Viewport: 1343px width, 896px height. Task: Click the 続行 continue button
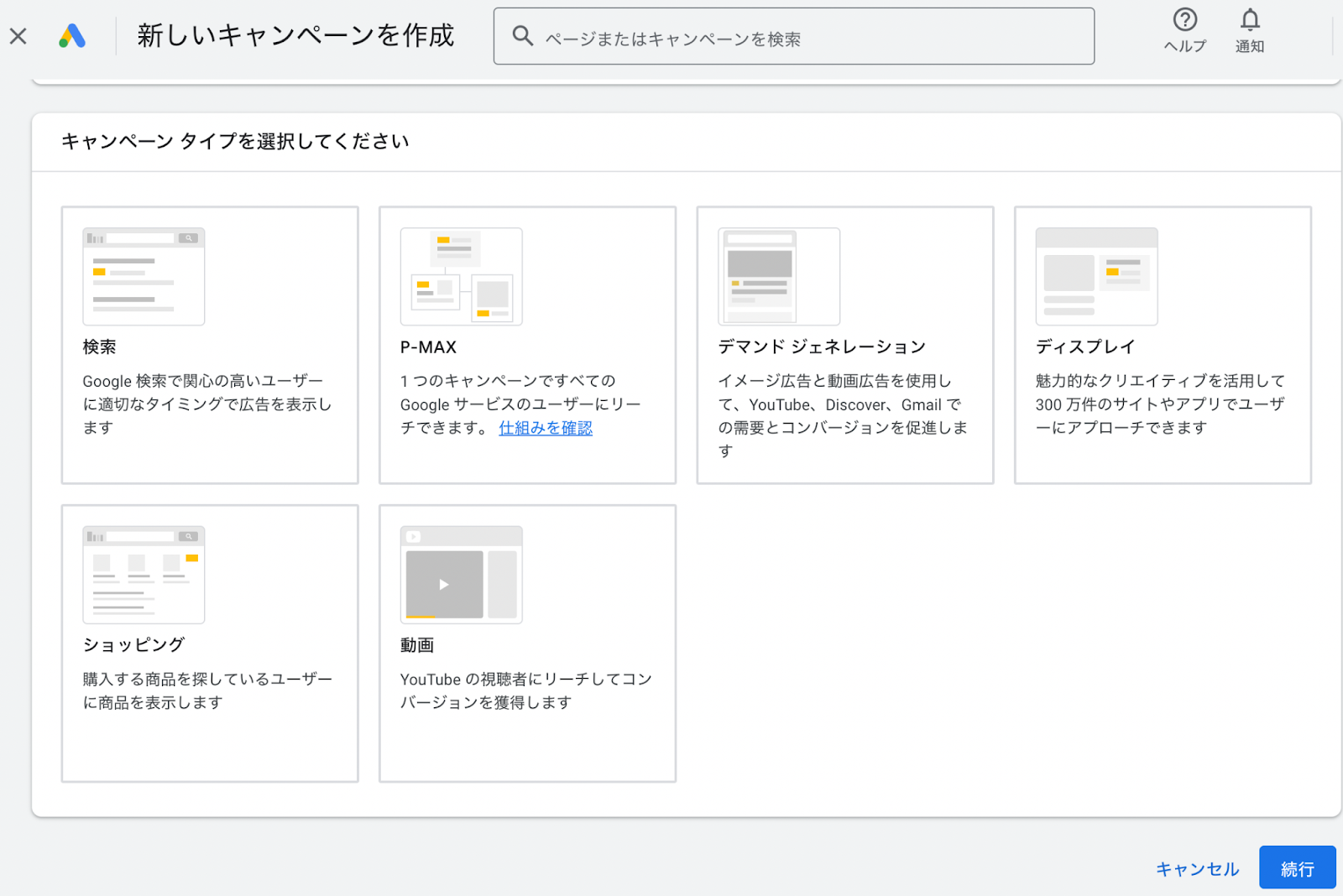click(x=1297, y=868)
